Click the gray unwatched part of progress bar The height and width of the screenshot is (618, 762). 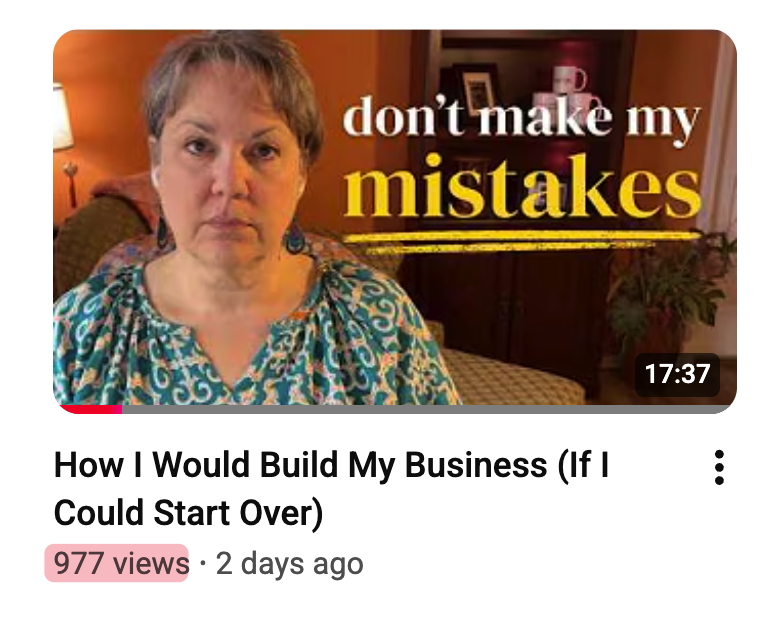(x=427, y=409)
